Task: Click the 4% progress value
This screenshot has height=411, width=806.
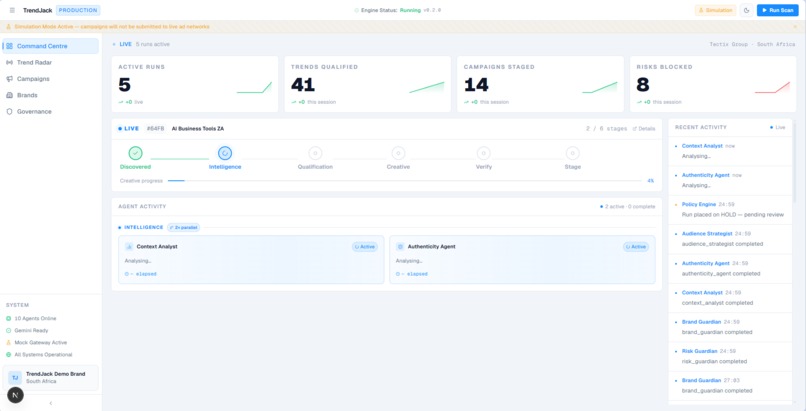Action: click(651, 181)
